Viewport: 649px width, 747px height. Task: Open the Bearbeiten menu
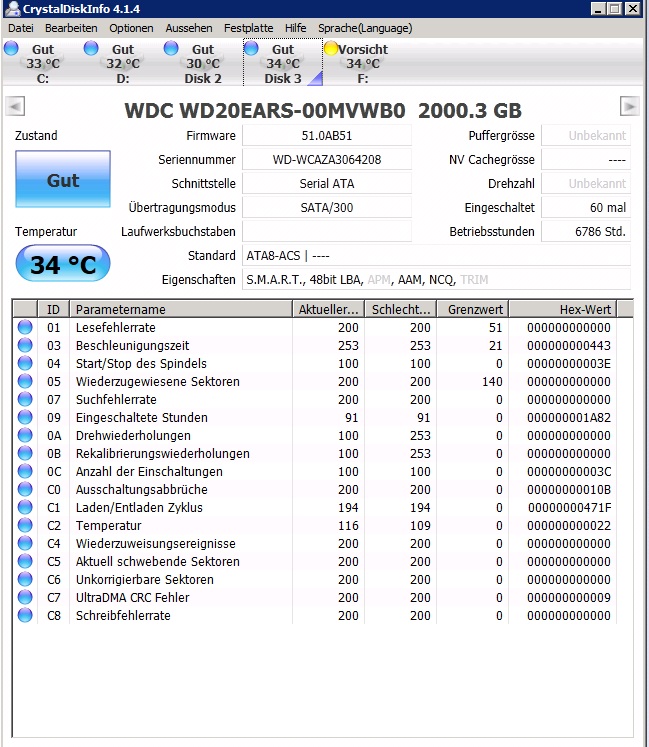click(71, 28)
